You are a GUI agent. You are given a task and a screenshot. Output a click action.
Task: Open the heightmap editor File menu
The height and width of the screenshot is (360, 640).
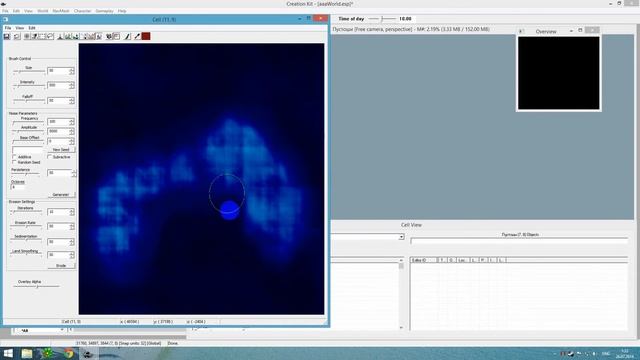pyautogui.click(x=8, y=28)
